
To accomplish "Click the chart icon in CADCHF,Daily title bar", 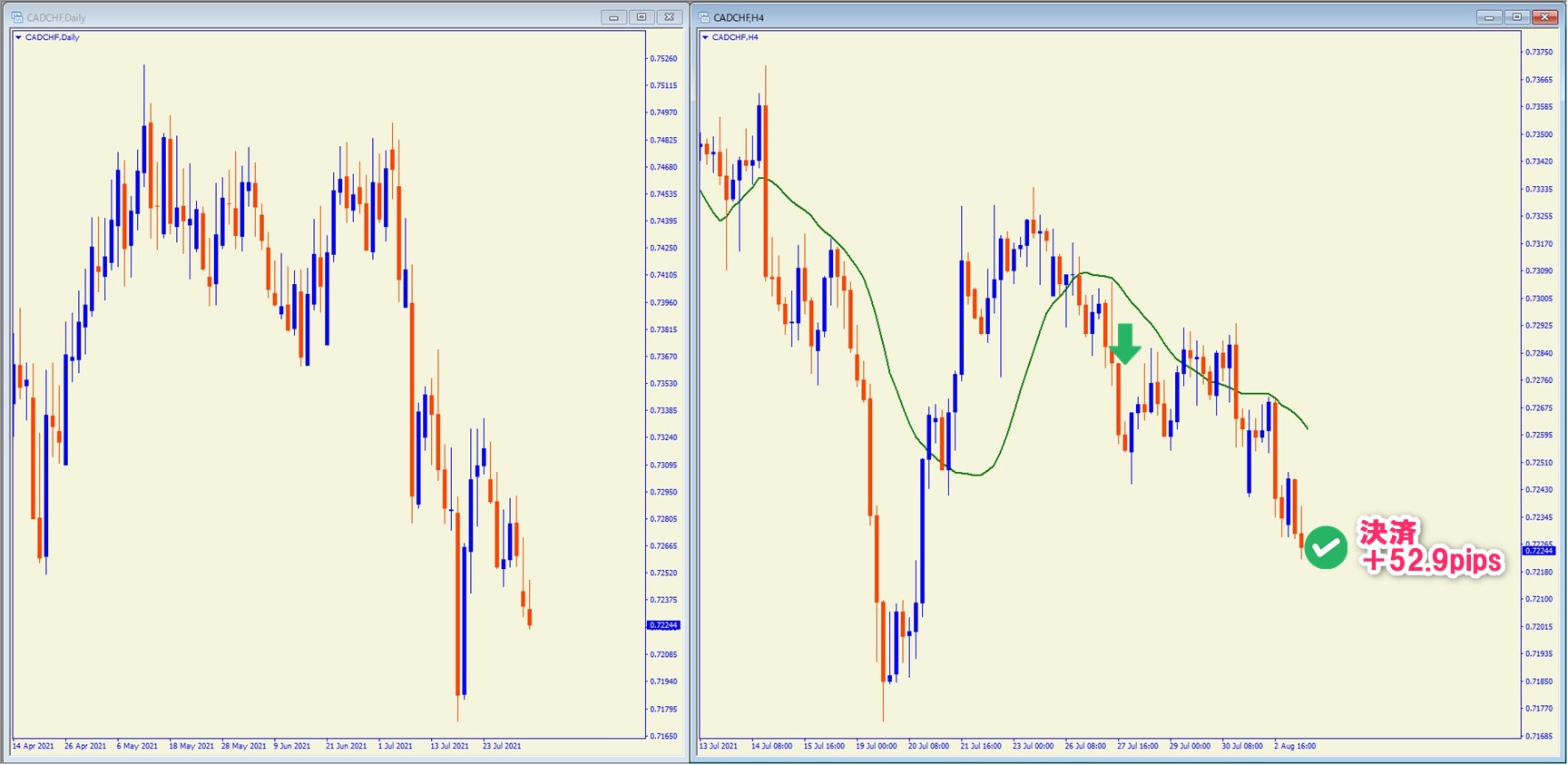I will point(17,17).
